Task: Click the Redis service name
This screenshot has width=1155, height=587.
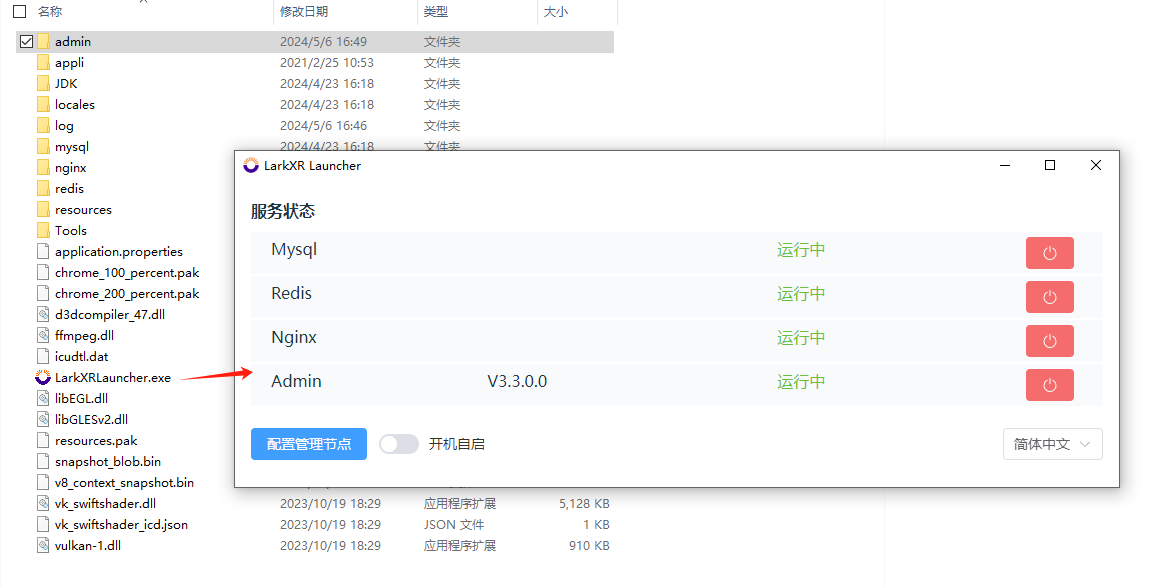Action: point(292,293)
